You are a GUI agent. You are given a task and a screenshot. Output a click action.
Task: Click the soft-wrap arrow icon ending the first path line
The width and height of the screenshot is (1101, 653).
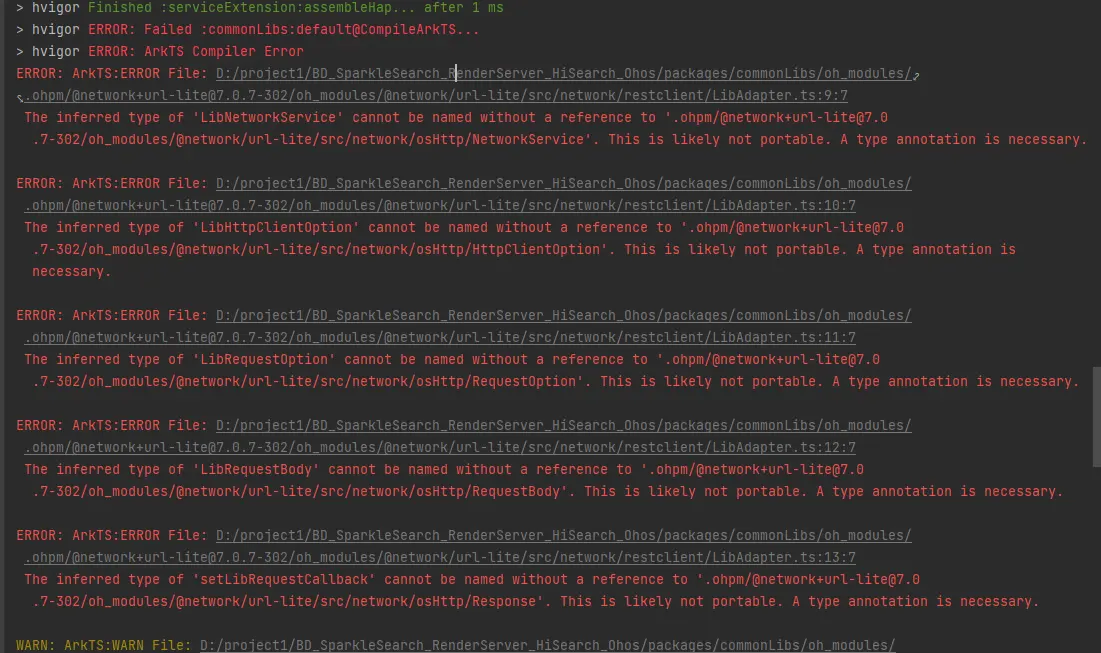(x=916, y=75)
